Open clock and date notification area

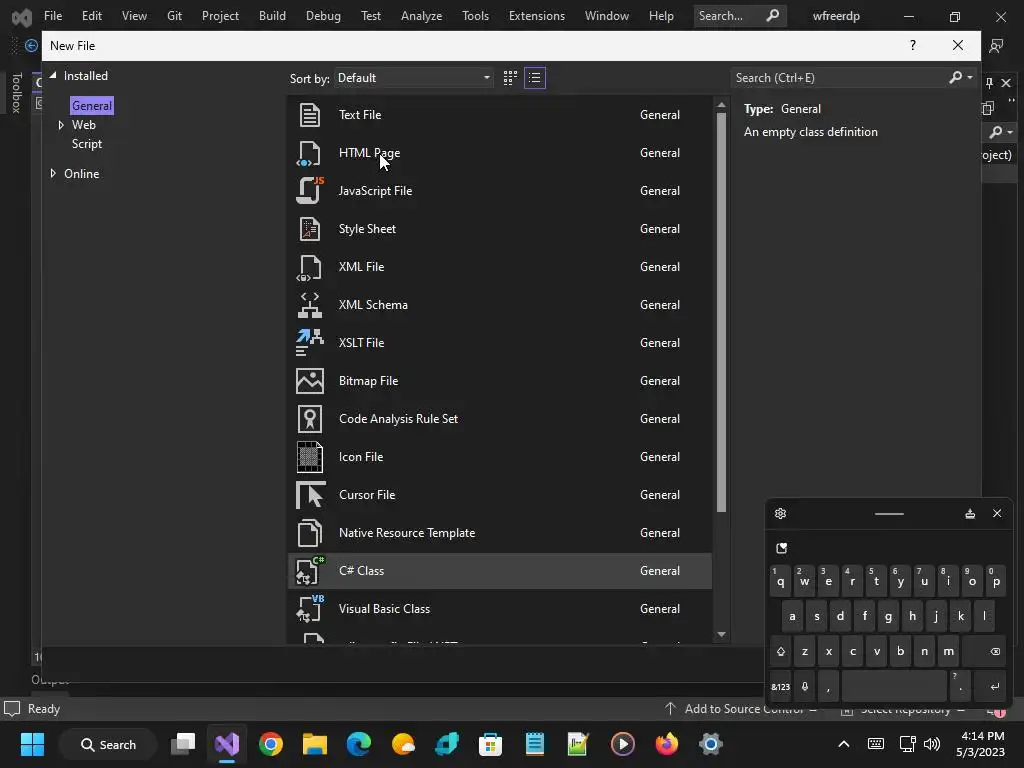coord(980,744)
